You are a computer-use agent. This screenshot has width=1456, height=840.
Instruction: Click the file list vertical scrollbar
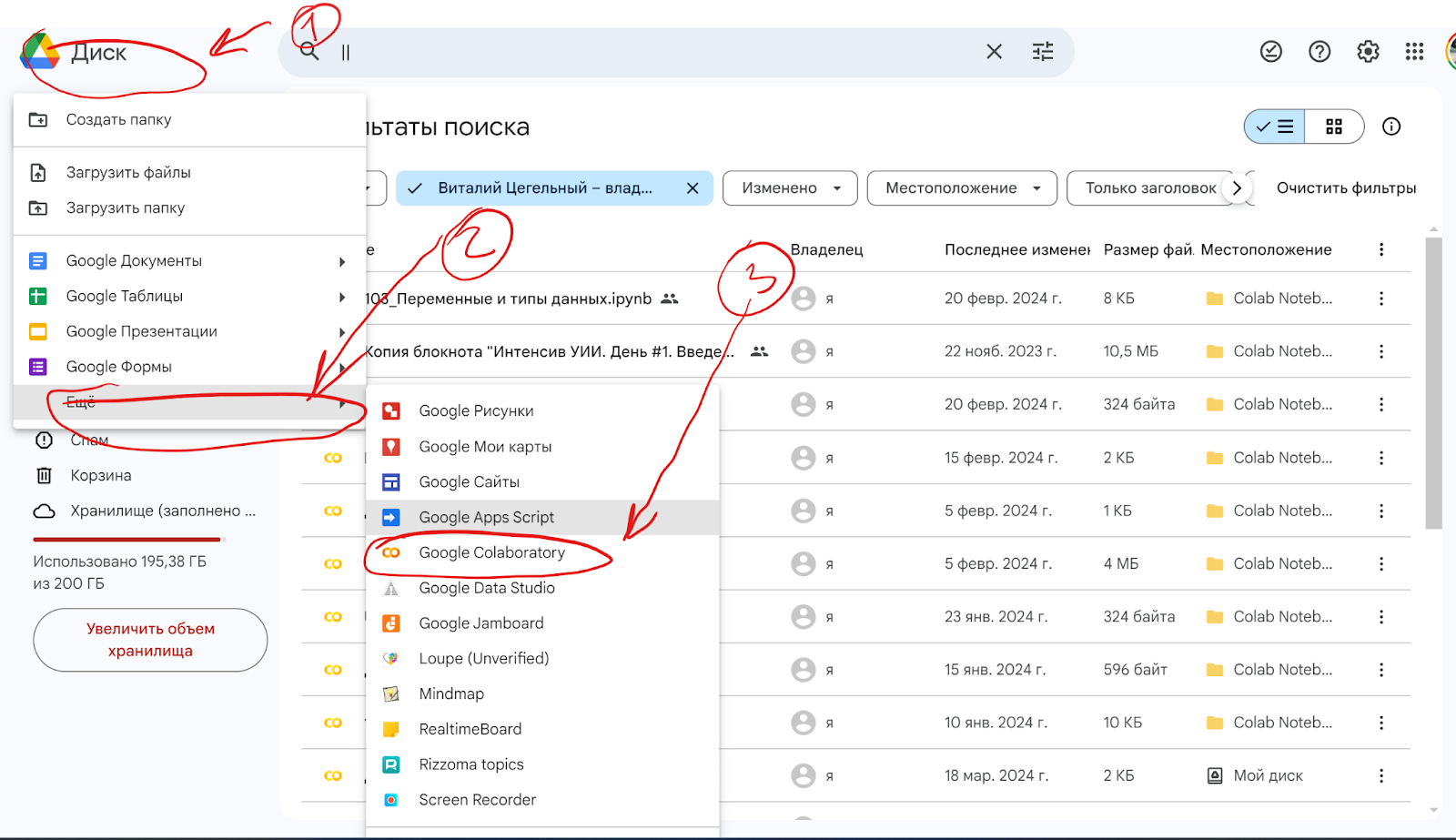click(x=1433, y=382)
